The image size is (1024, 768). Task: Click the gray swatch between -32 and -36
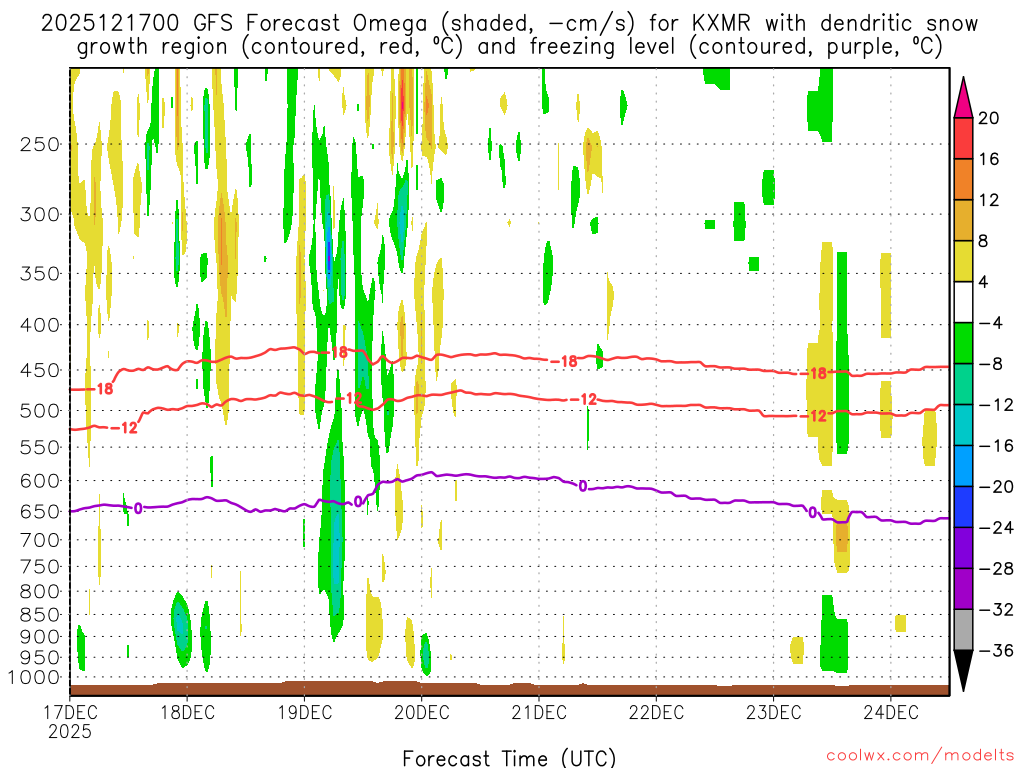tap(963, 630)
